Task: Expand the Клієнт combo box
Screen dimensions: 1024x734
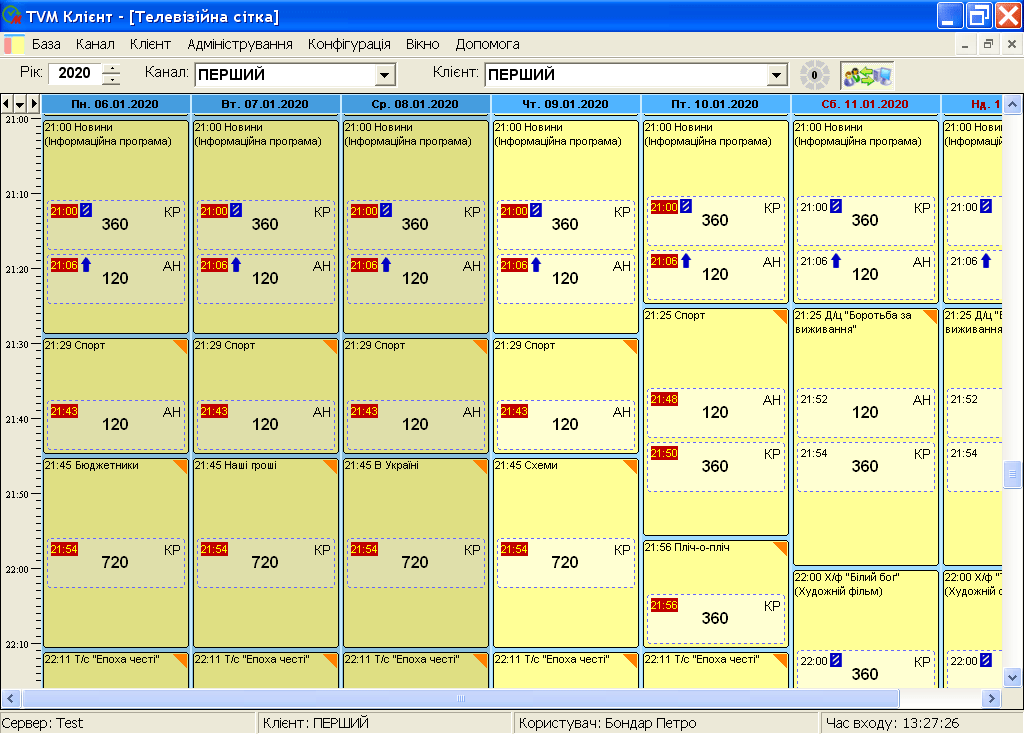Action: pyautogui.click(x=776, y=75)
